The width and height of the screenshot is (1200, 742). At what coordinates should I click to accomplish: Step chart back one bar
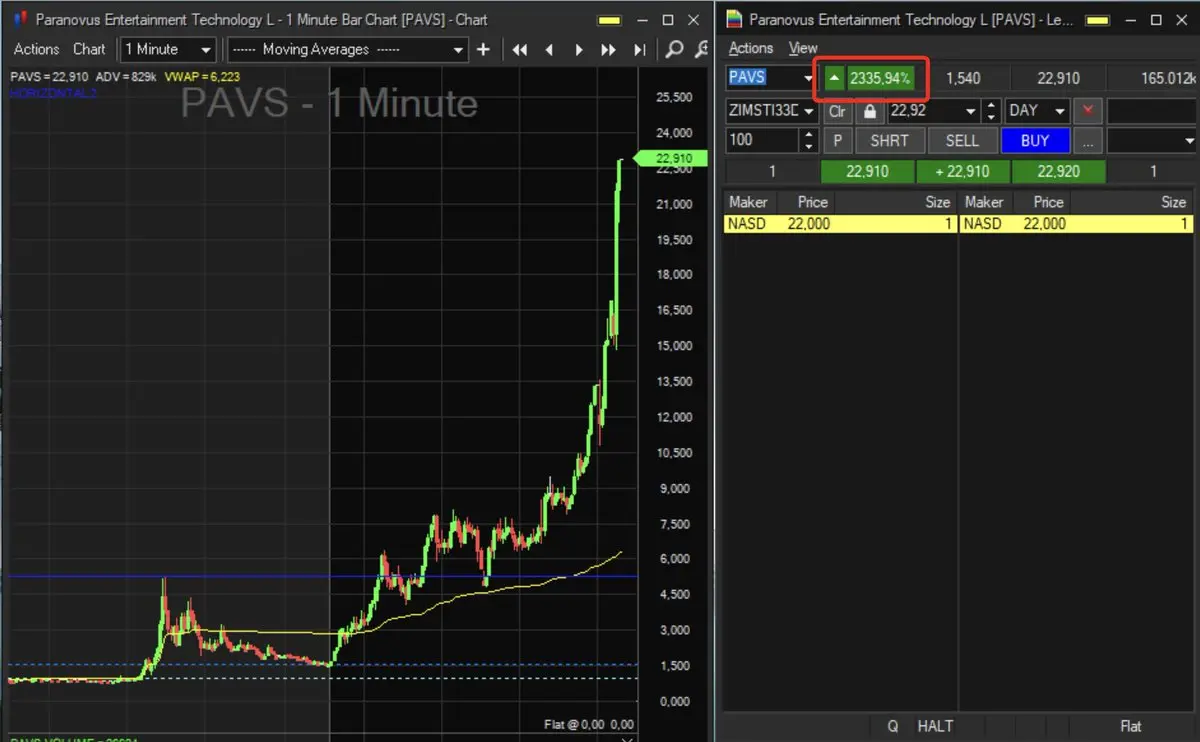(x=549, y=49)
